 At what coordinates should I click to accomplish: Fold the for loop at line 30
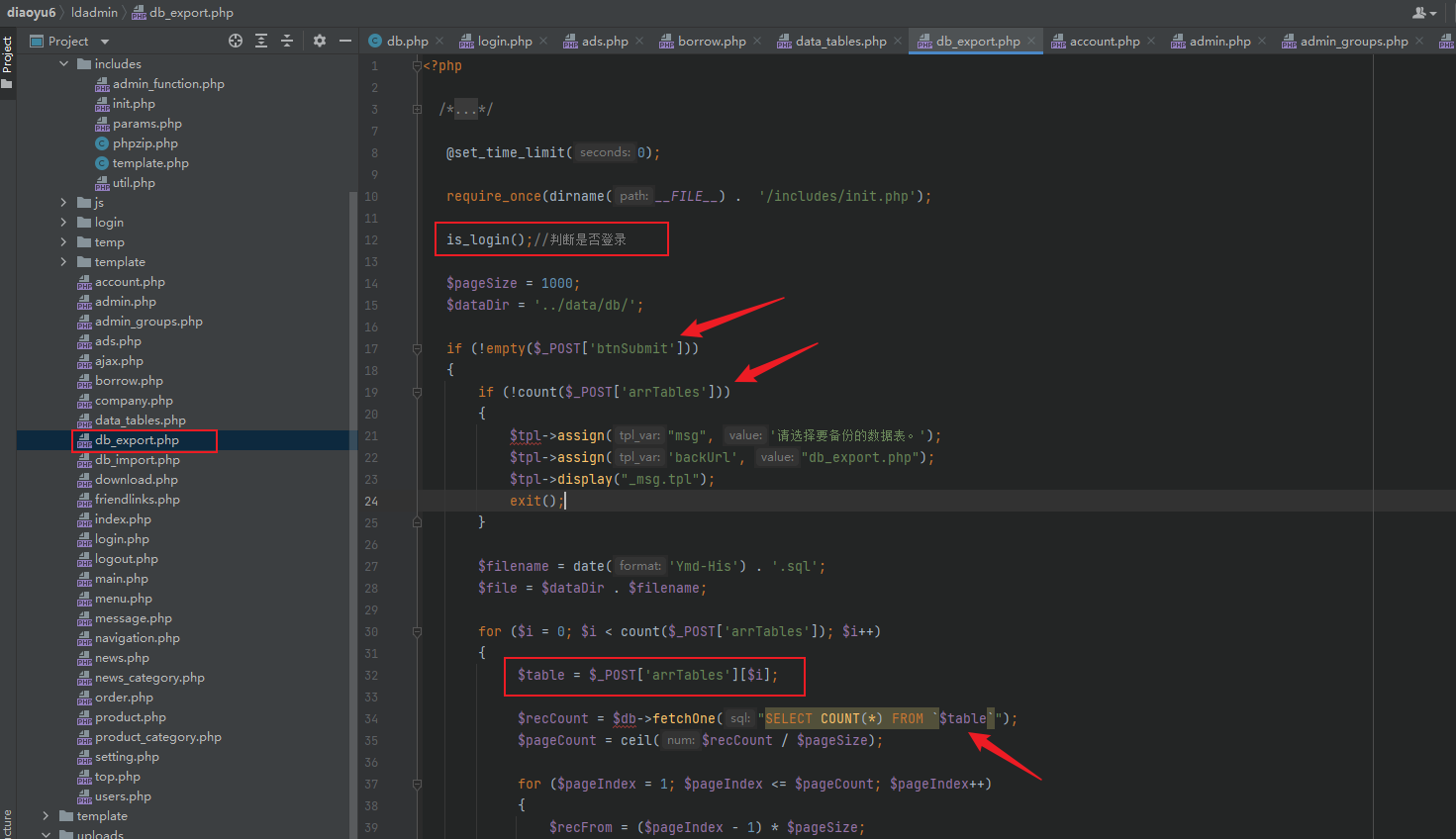(417, 631)
